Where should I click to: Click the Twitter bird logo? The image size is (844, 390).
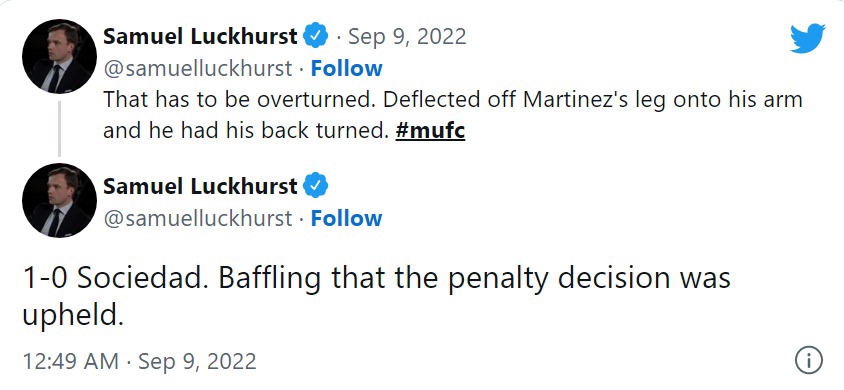[807, 38]
